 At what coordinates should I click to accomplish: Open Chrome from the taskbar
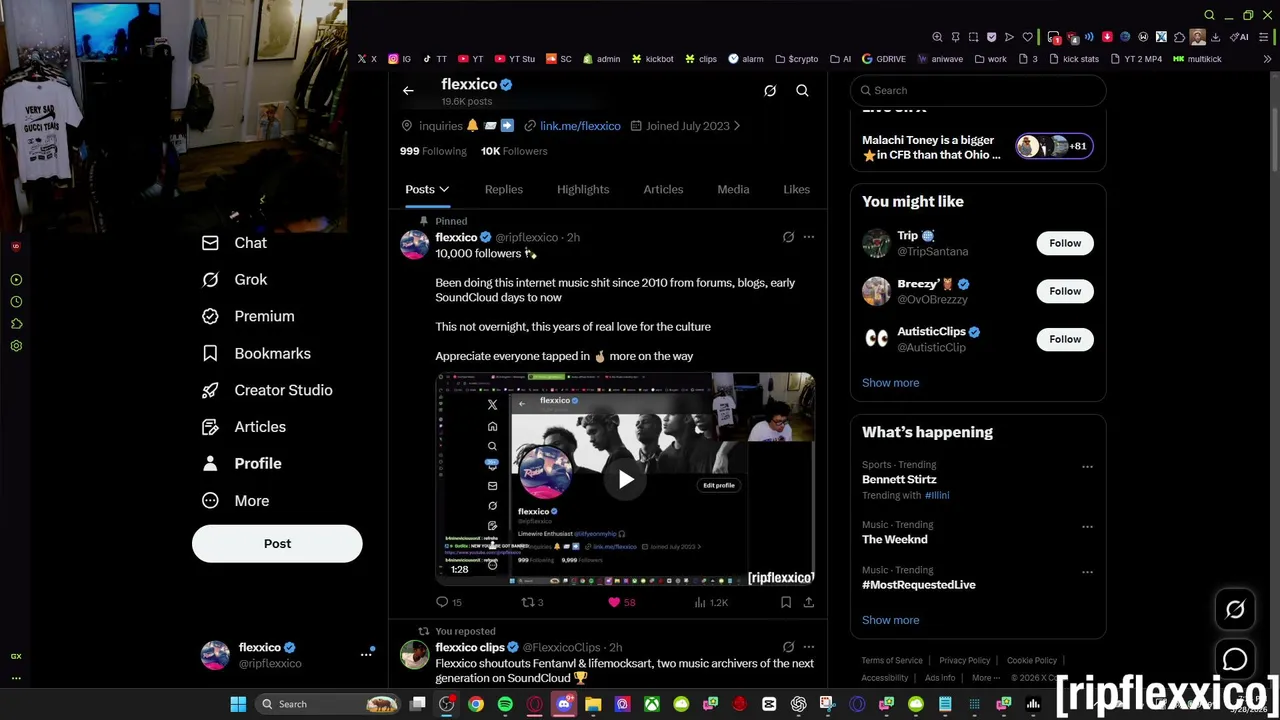pos(476,704)
